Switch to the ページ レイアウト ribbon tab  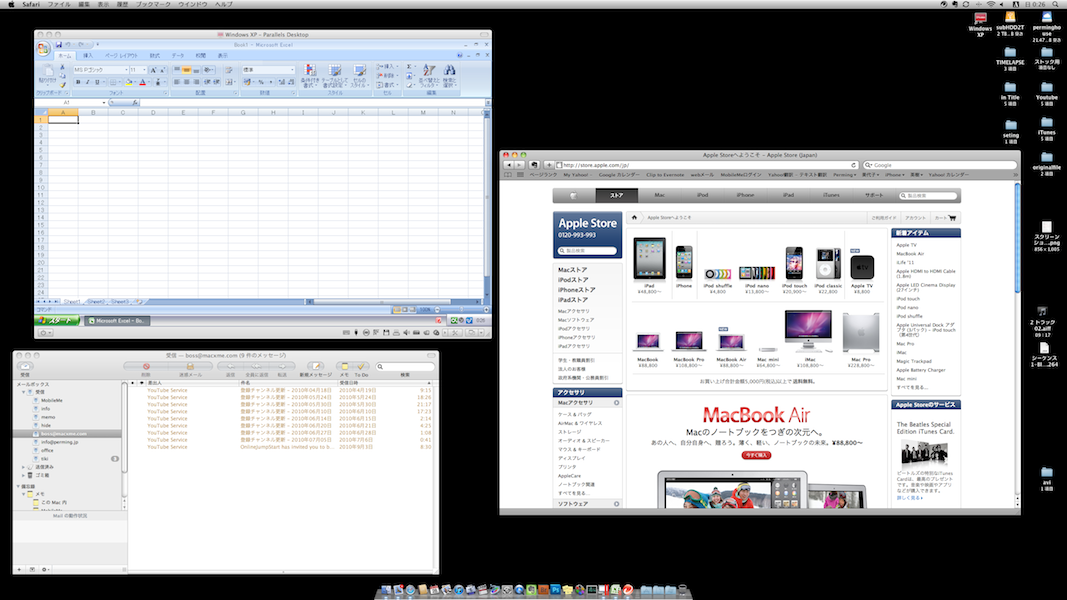[121, 56]
